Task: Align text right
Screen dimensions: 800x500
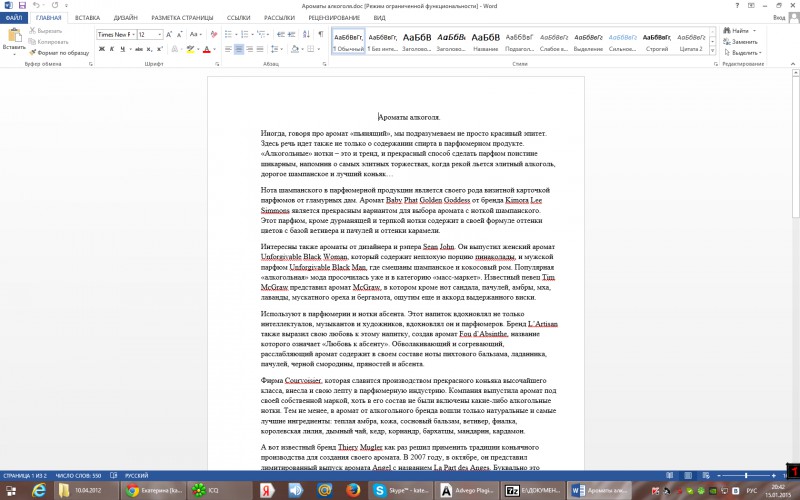Action: (x=249, y=49)
